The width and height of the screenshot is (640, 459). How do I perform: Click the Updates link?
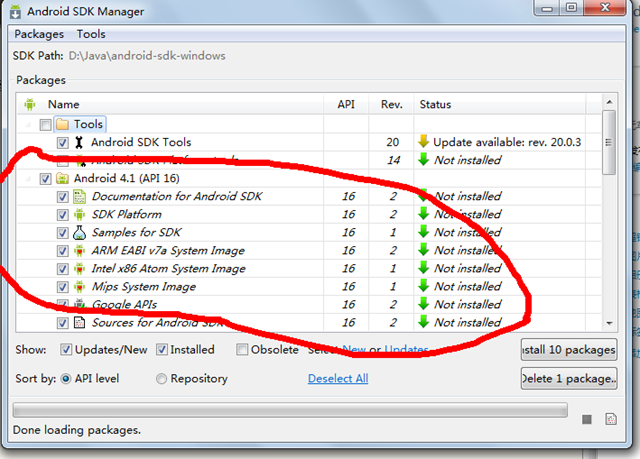(407, 350)
